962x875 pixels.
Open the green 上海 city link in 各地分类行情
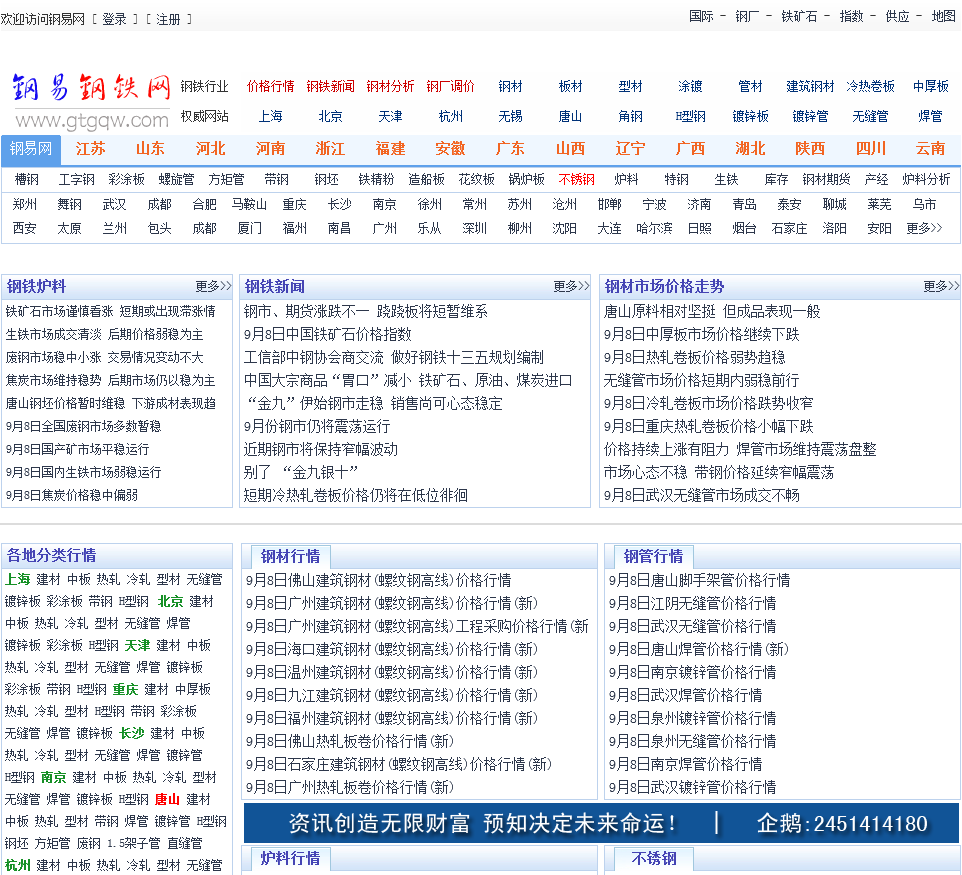(17, 579)
